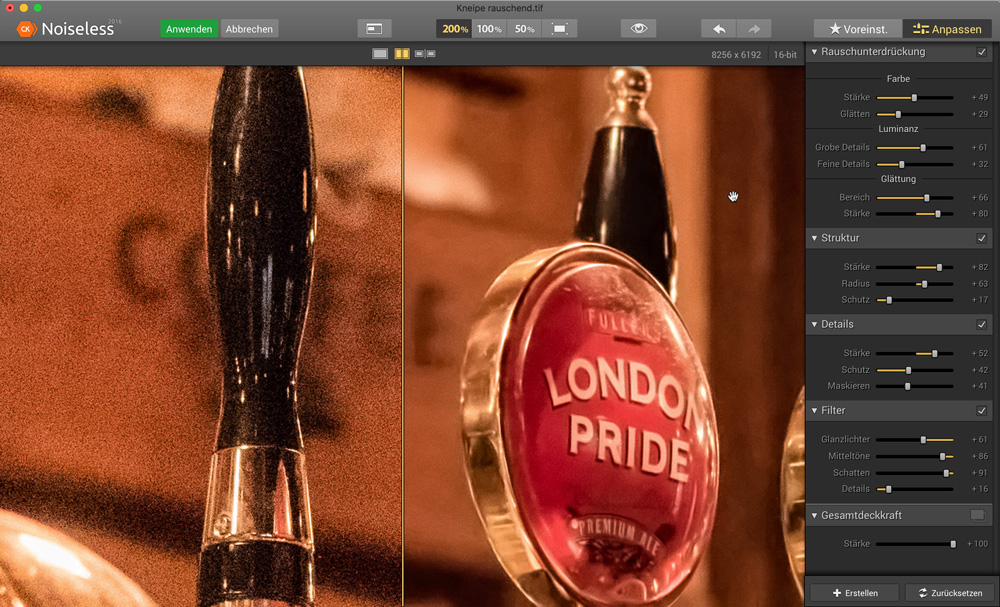Click fit-to-screen zoom icon
Viewport: 1000px width, 607px height.
pos(559,29)
